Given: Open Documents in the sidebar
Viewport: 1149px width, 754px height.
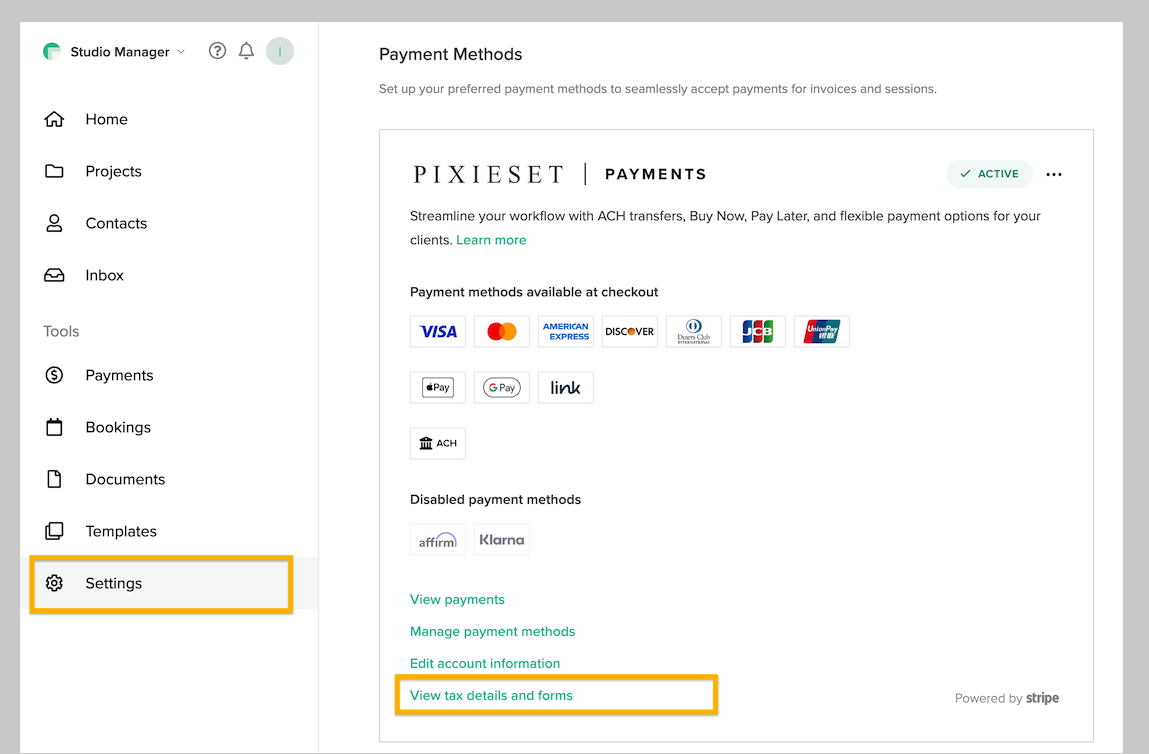Looking at the screenshot, I should 124,479.
